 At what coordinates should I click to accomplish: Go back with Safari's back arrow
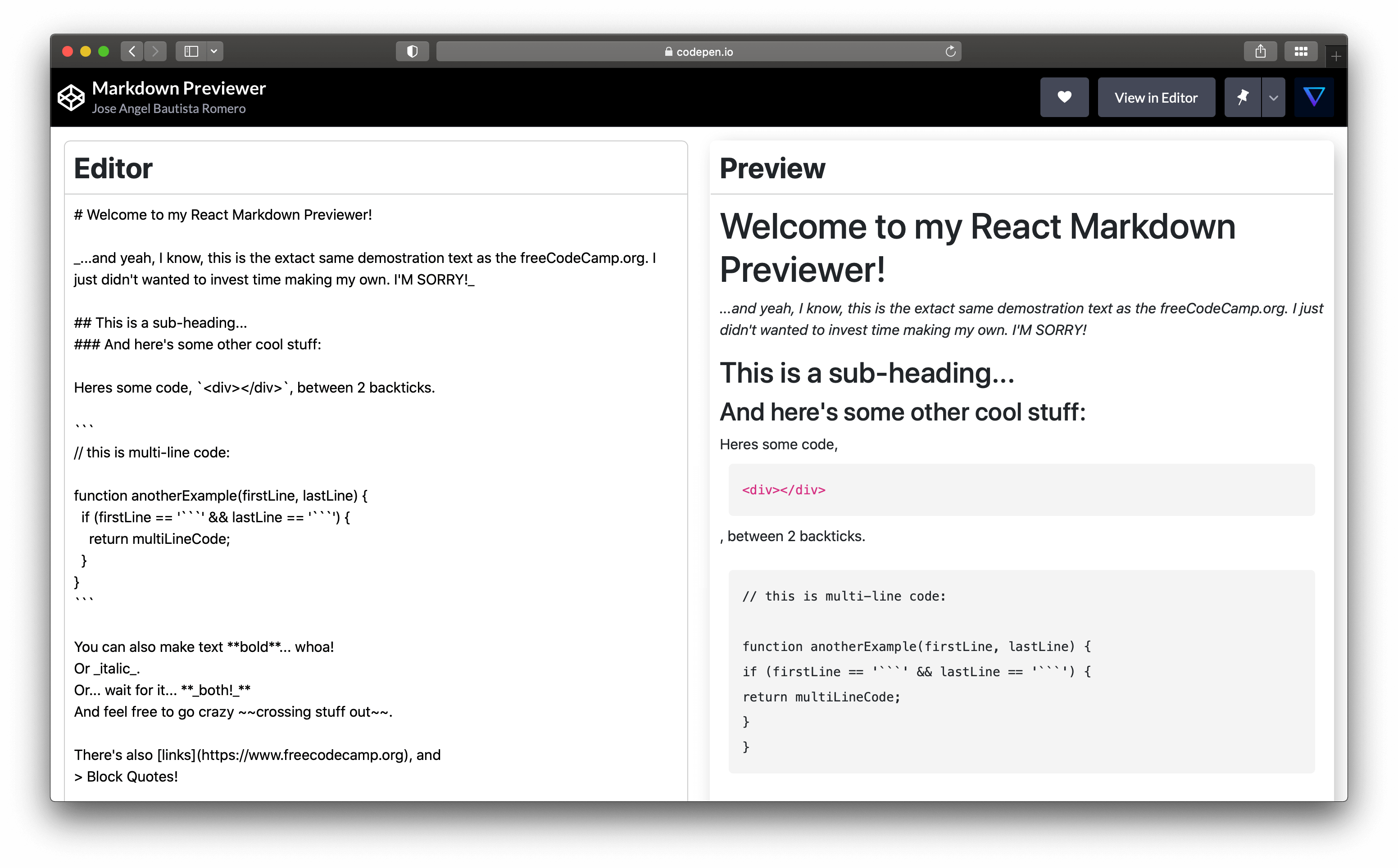tap(132, 51)
